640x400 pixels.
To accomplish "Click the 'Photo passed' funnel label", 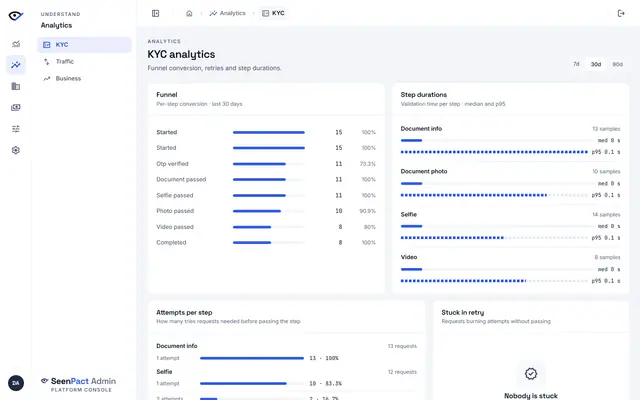I will coord(175,211).
